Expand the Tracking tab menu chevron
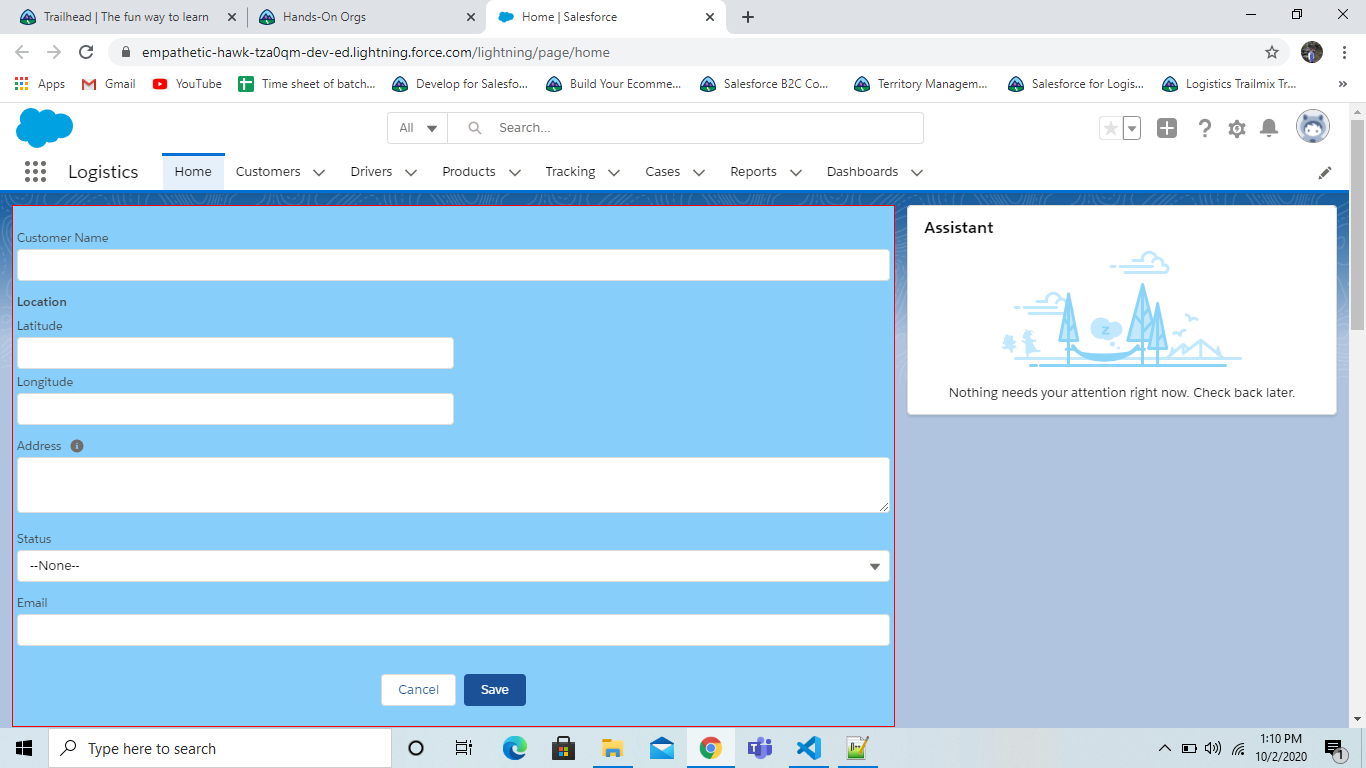 click(614, 172)
